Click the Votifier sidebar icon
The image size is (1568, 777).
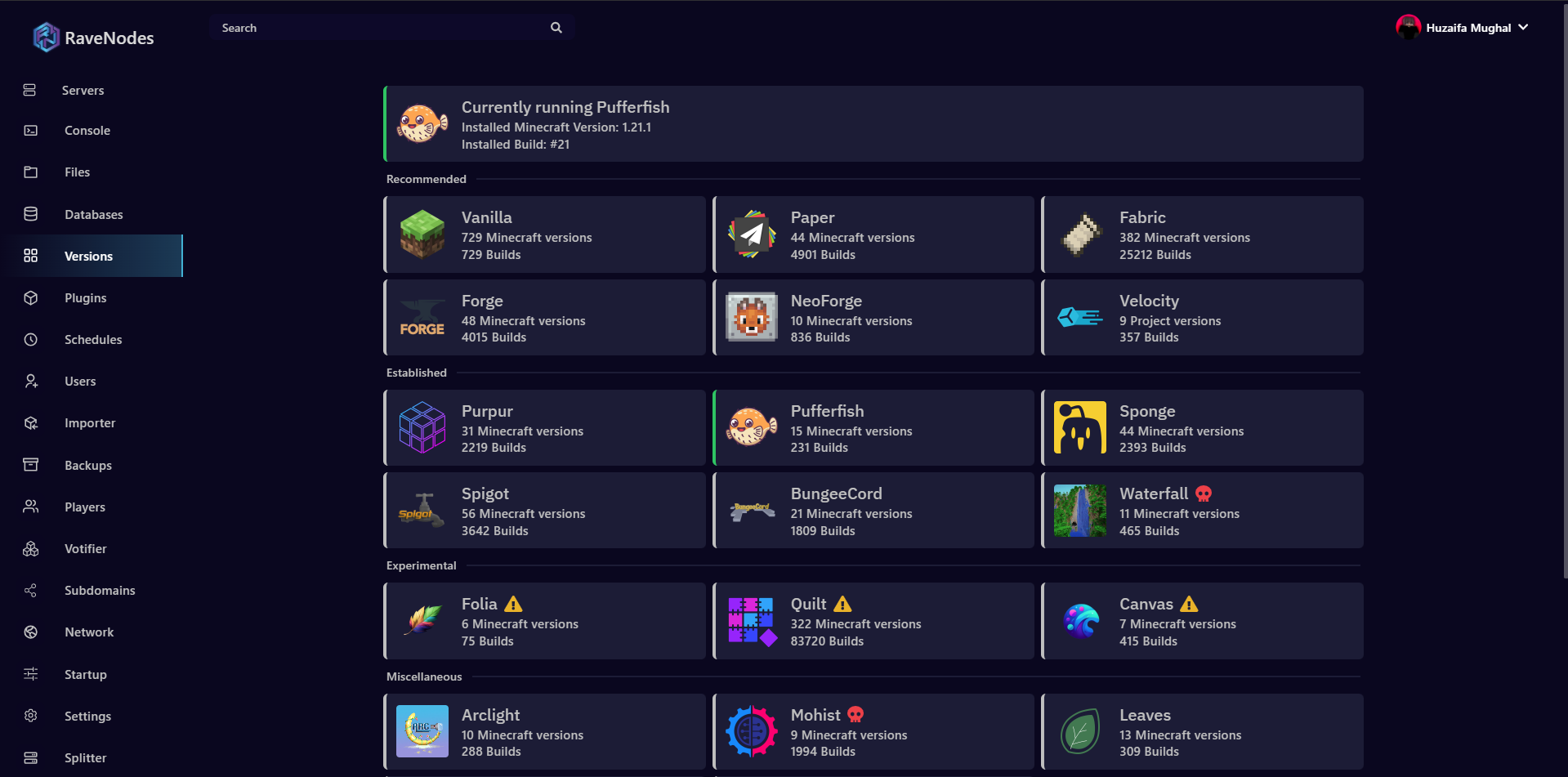tap(31, 549)
